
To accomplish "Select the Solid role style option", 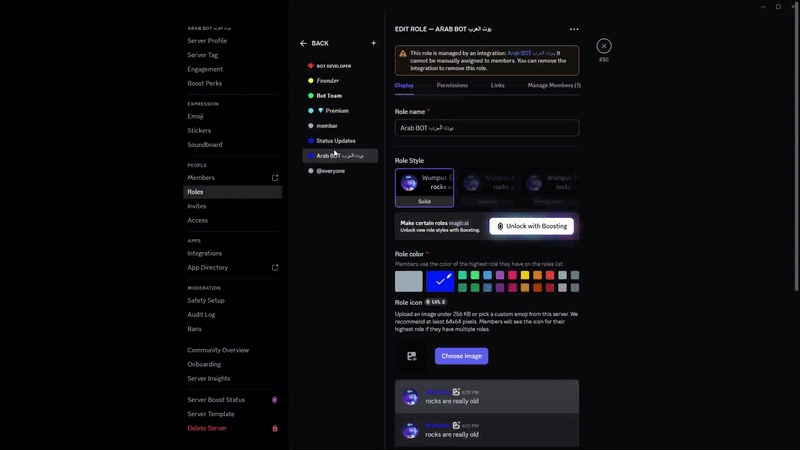I will (x=424, y=188).
